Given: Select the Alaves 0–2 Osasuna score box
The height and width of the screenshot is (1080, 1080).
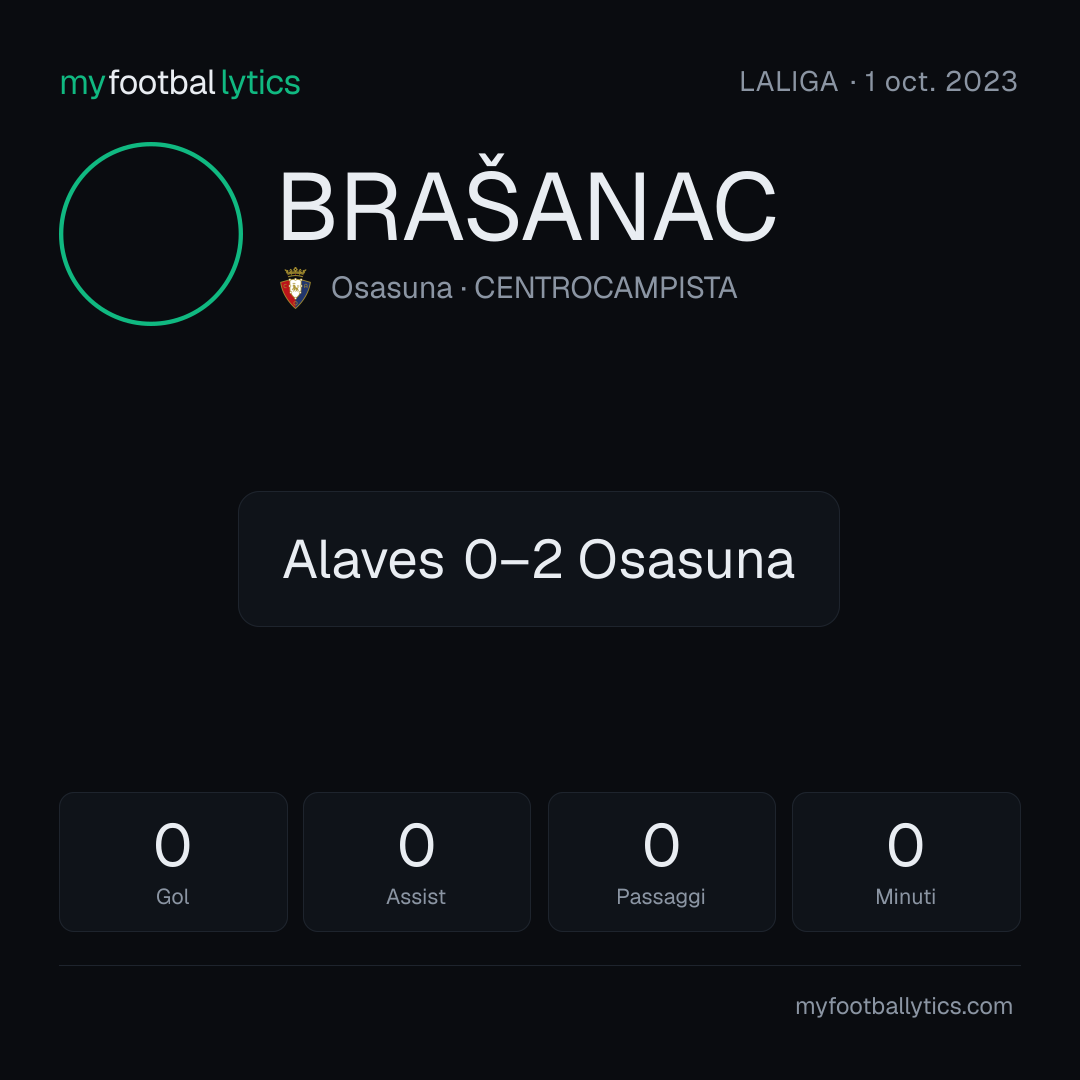Looking at the screenshot, I should tap(539, 559).
